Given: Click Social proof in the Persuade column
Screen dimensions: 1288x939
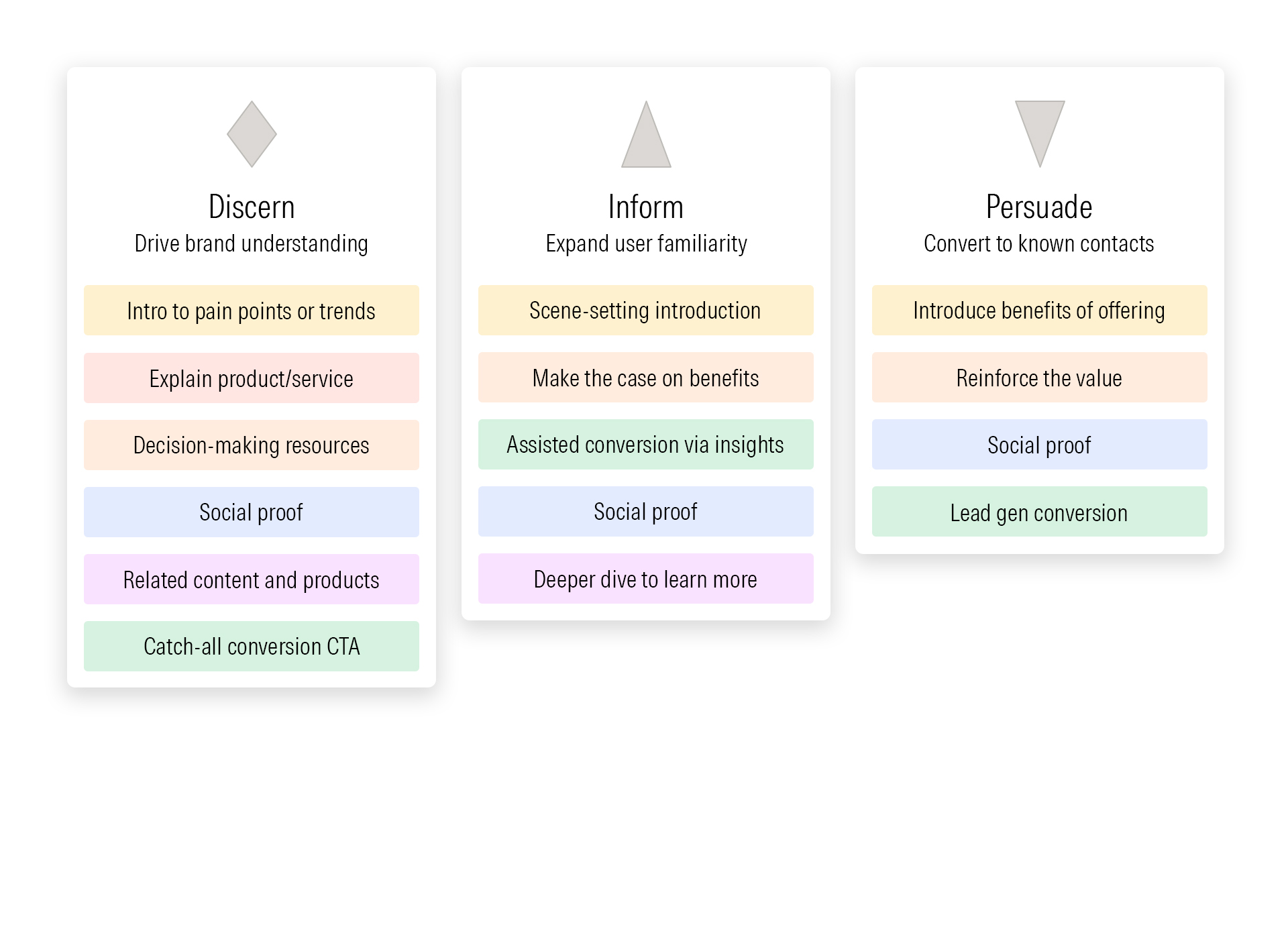Looking at the screenshot, I should coord(1040,445).
